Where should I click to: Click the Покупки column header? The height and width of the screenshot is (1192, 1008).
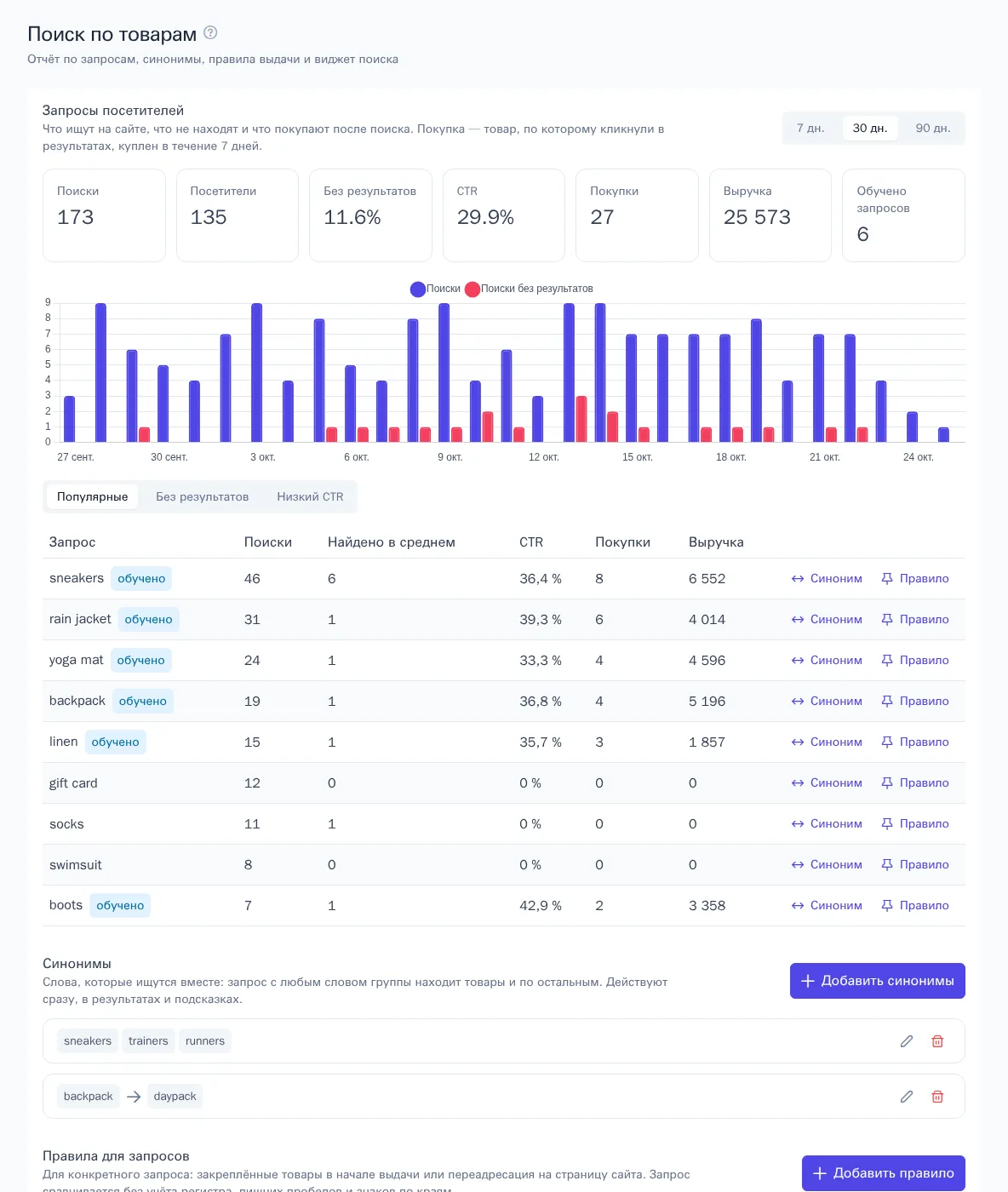[x=622, y=542]
